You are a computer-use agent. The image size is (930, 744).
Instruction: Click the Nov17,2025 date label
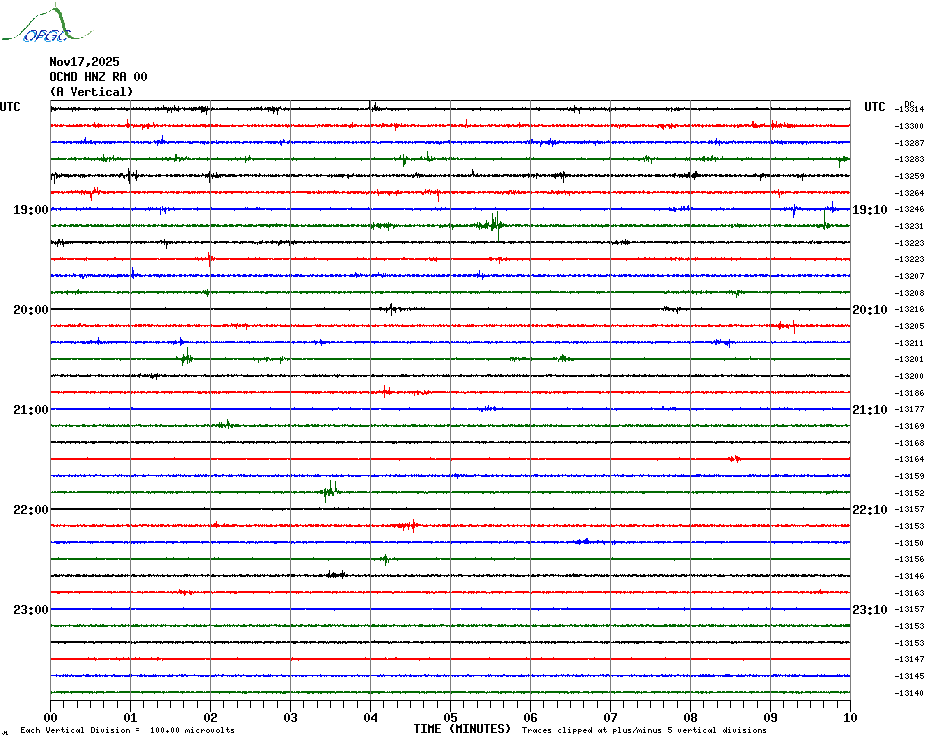pyautogui.click(x=84, y=62)
